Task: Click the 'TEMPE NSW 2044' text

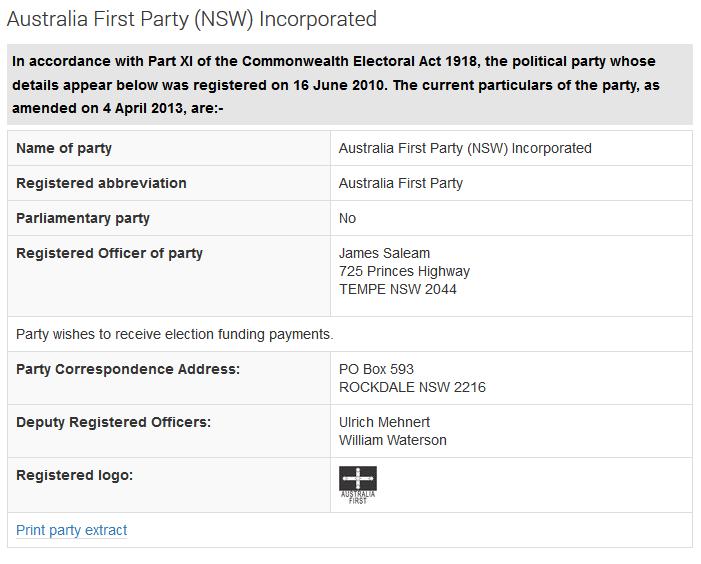Action: point(398,289)
